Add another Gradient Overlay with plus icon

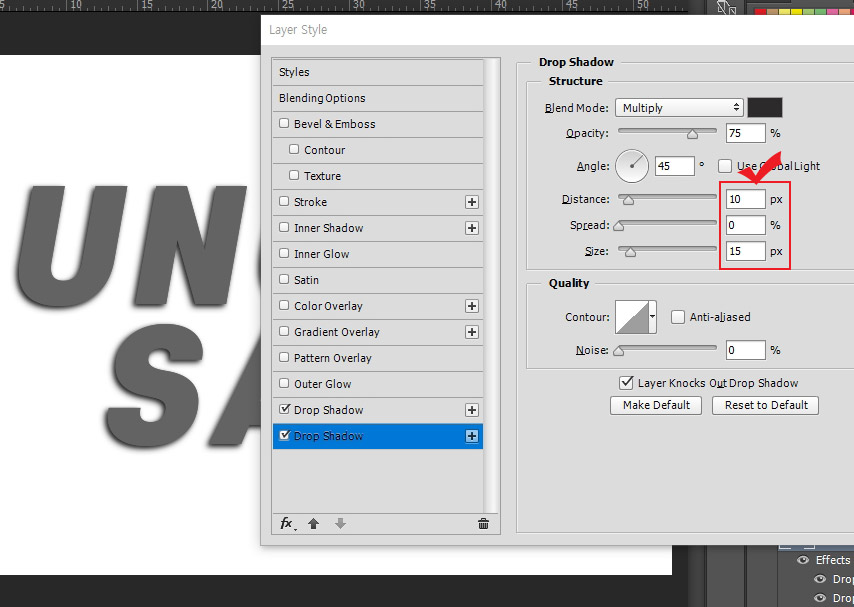[472, 332]
